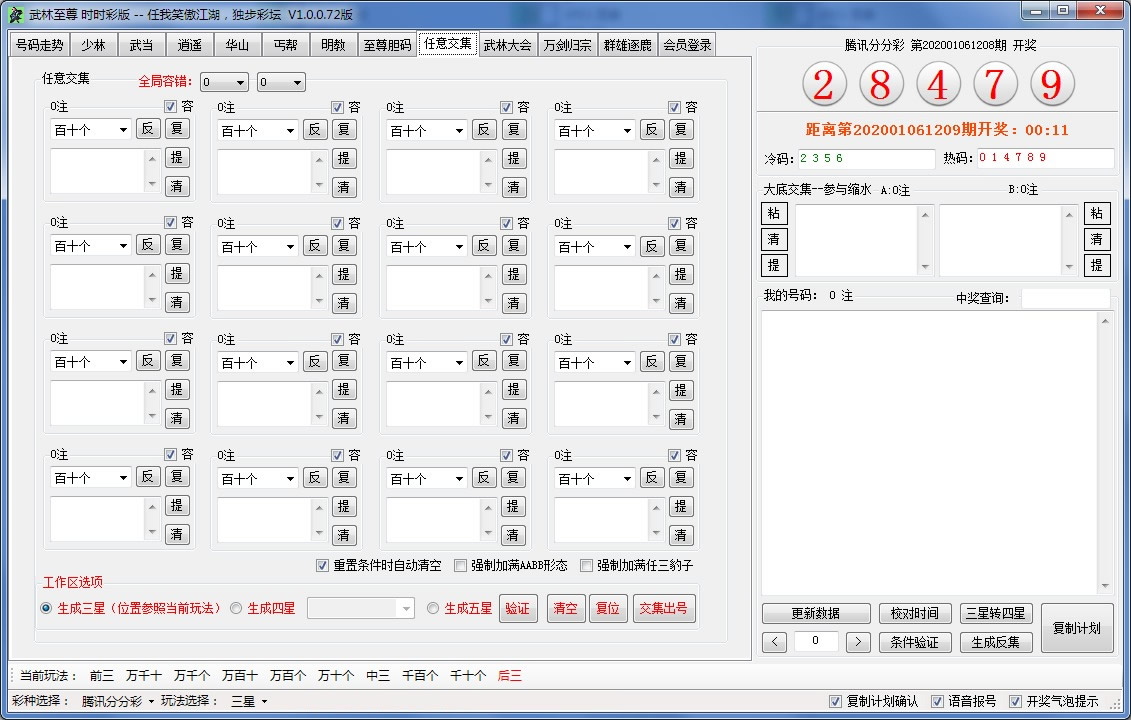The width and height of the screenshot is (1131, 720).
Task: Enable the 强制加满AABB形态 checkbox
Action: 461,565
